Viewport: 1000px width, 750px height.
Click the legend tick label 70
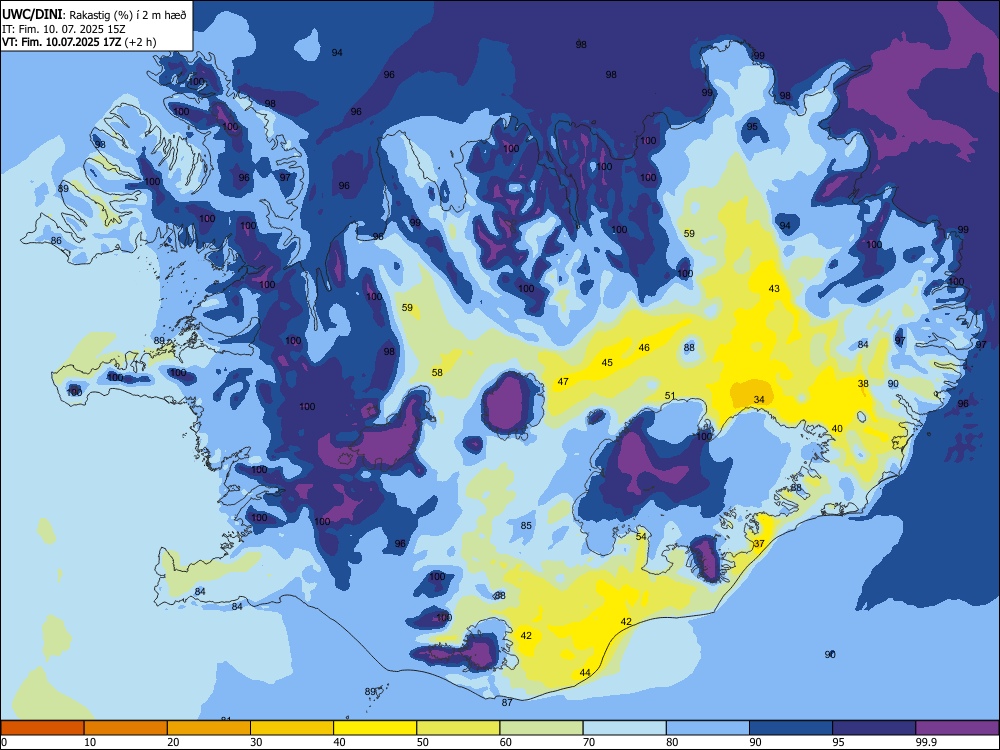click(x=589, y=742)
